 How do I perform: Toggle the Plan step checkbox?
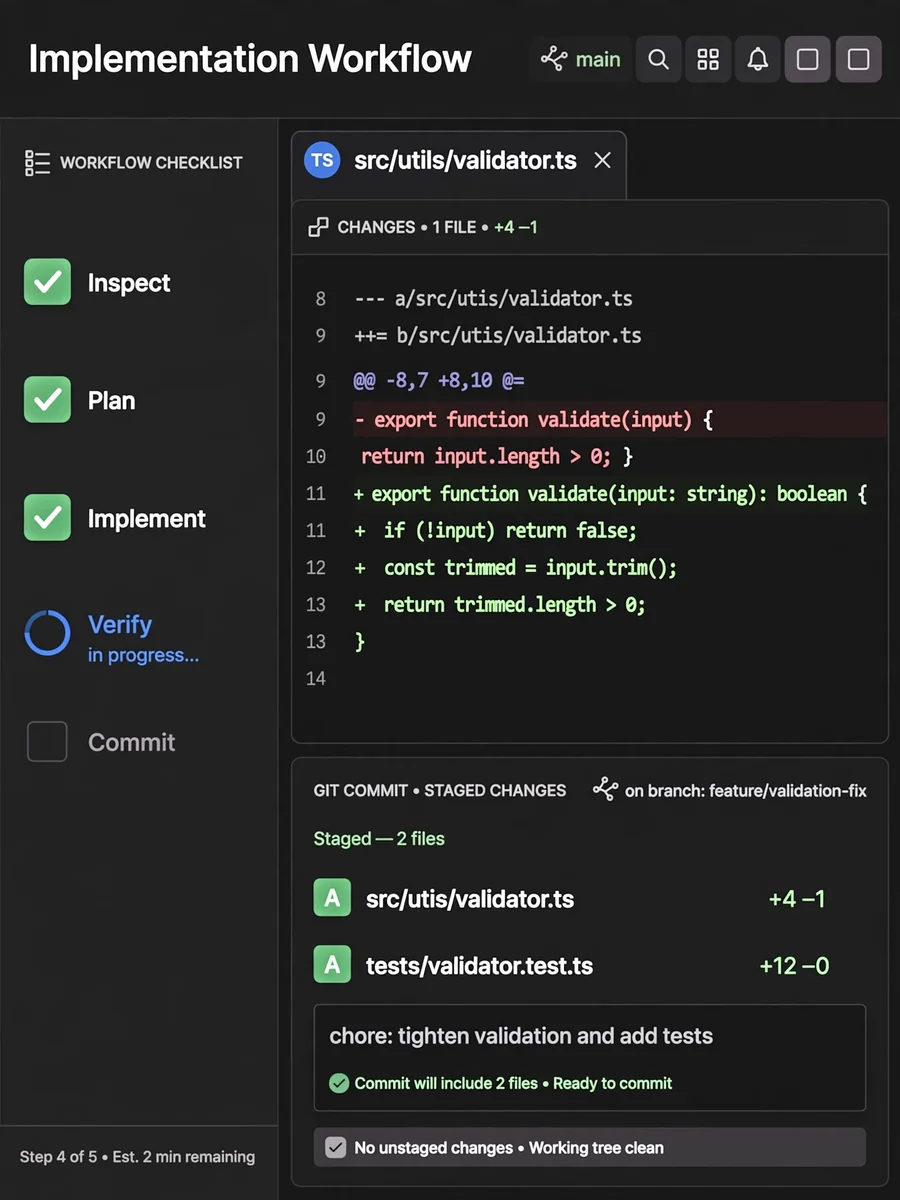pos(47,400)
